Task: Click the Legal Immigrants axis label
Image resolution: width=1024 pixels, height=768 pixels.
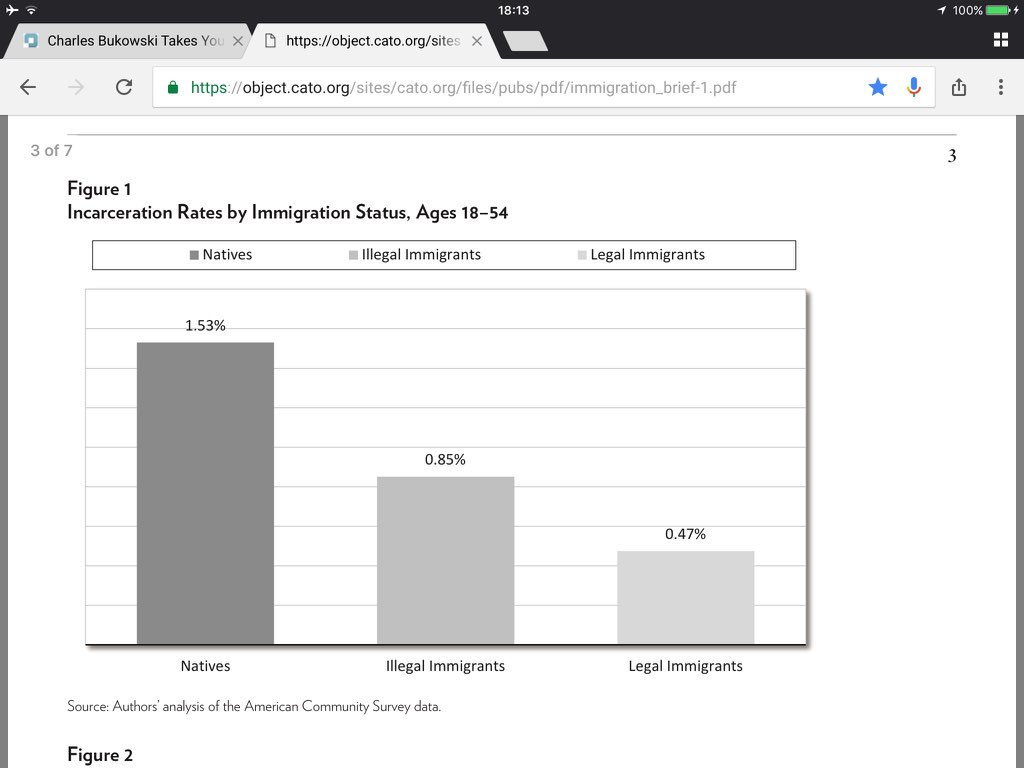Action: pyautogui.click(x=686, y=666)
